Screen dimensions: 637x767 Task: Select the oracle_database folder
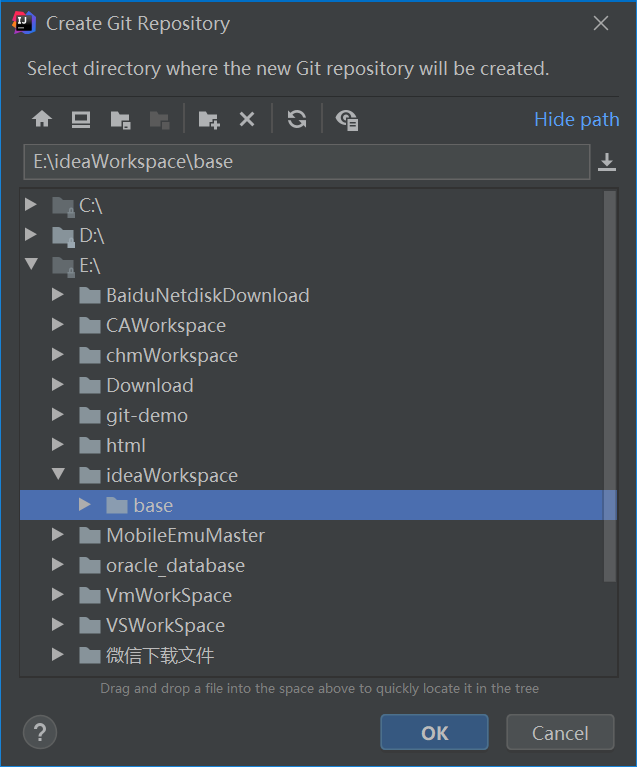coord(175,565)
